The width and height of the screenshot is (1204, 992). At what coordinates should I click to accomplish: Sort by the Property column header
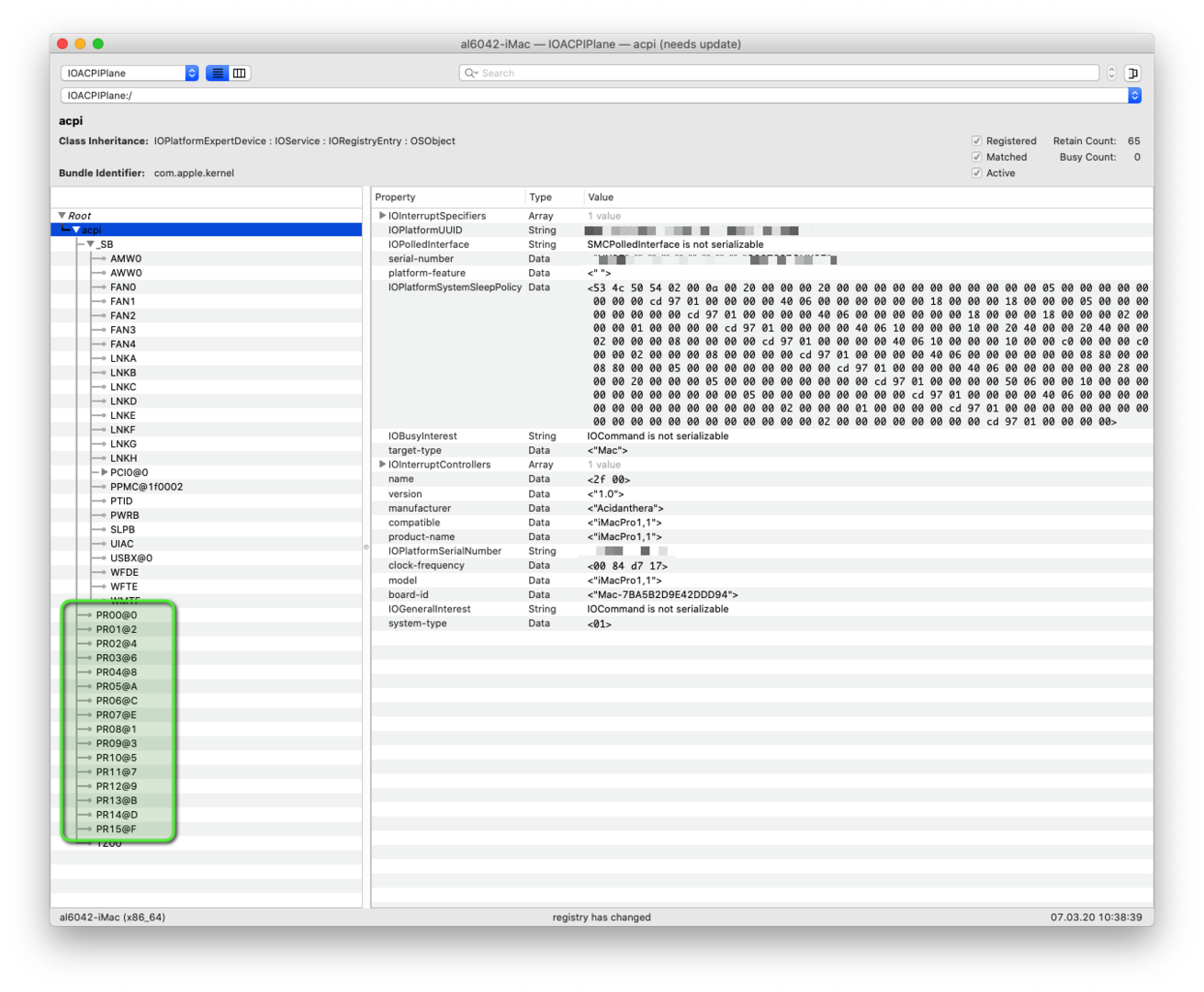[x=448, y=197]
